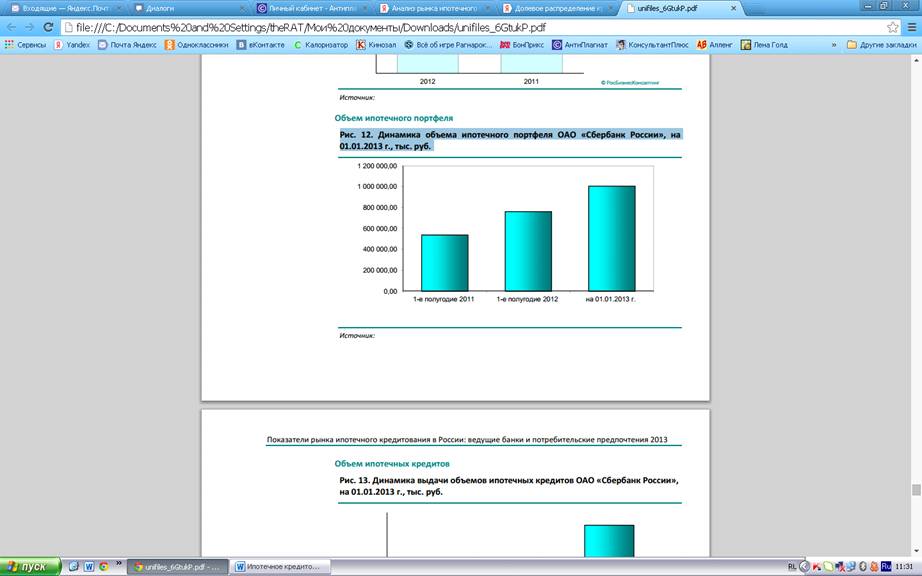Click the Ru language indicator in tray
The width and height of the screenshot is (922, 576).
886,566
